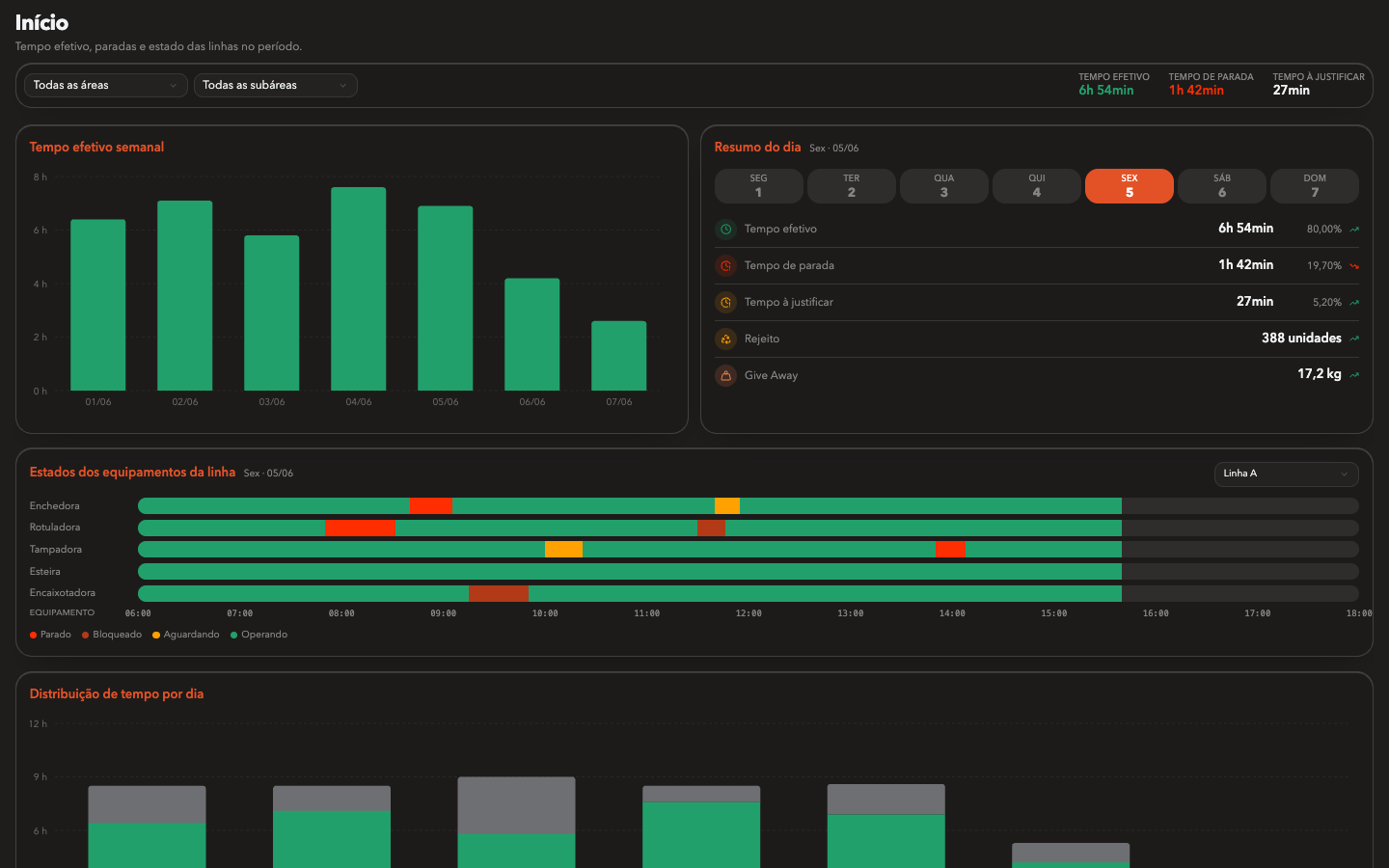This screenshot has height=868, width=1389.
Task: Click the Tempo efetivo semanal chart title
Action: (x=96, y=148)
